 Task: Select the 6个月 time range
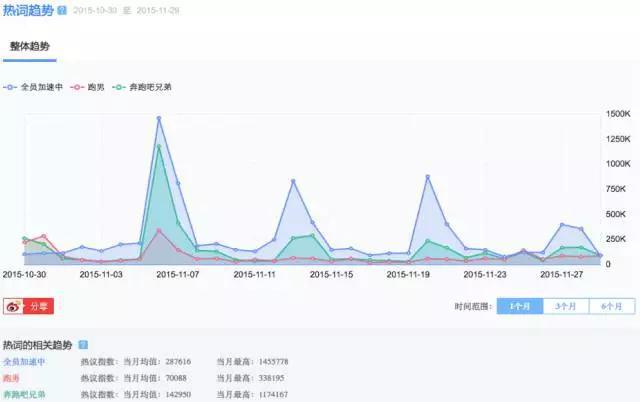tap(612, 306)
